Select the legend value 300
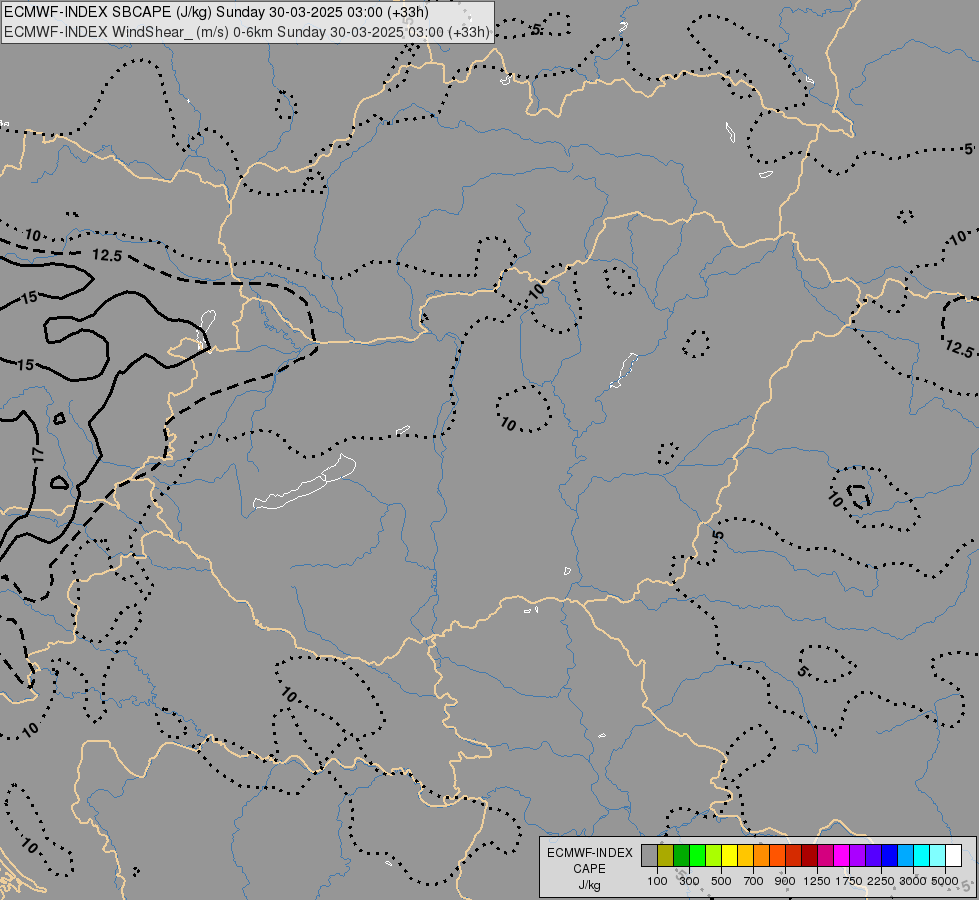The width and height of the screenshot is (979, 900). pos(689,881)
